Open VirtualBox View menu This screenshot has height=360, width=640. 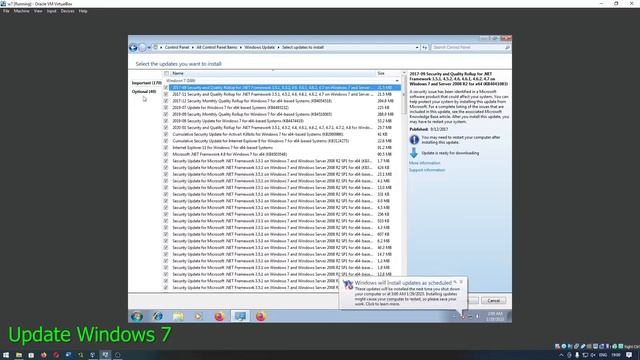(38, 11)
